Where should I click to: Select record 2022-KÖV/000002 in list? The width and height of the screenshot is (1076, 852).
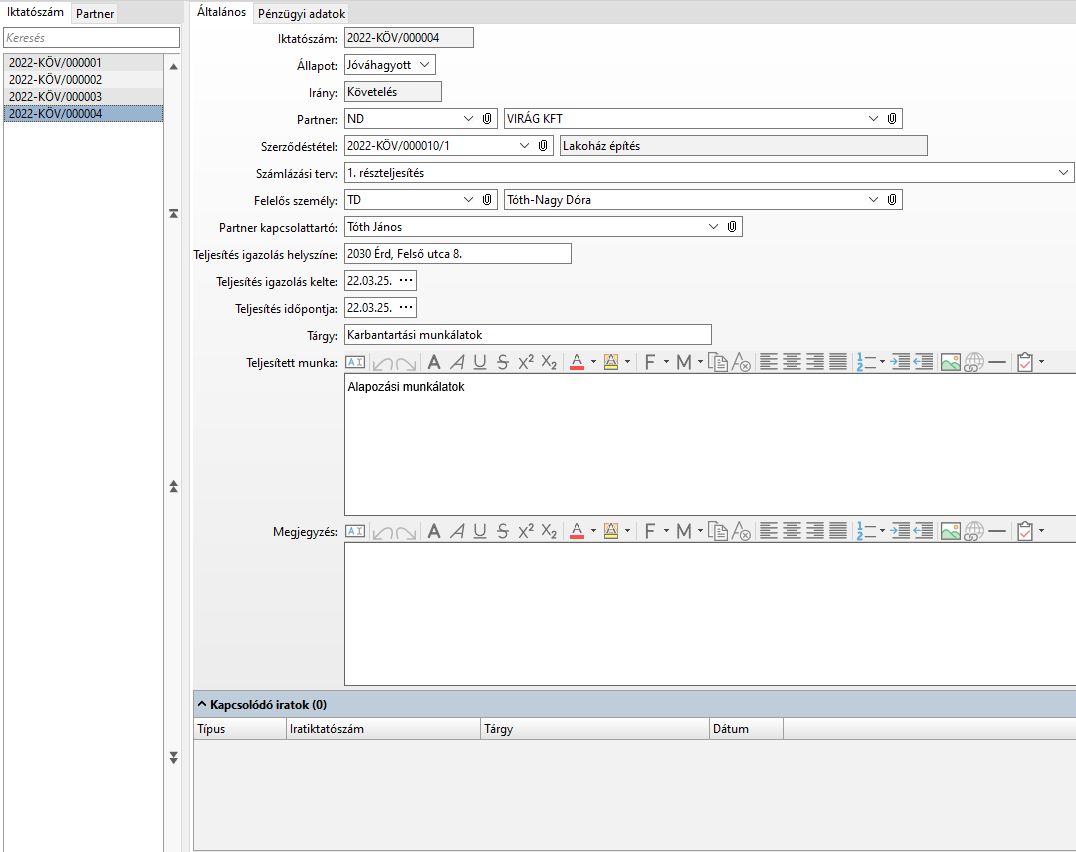click(x=56, y=79)
